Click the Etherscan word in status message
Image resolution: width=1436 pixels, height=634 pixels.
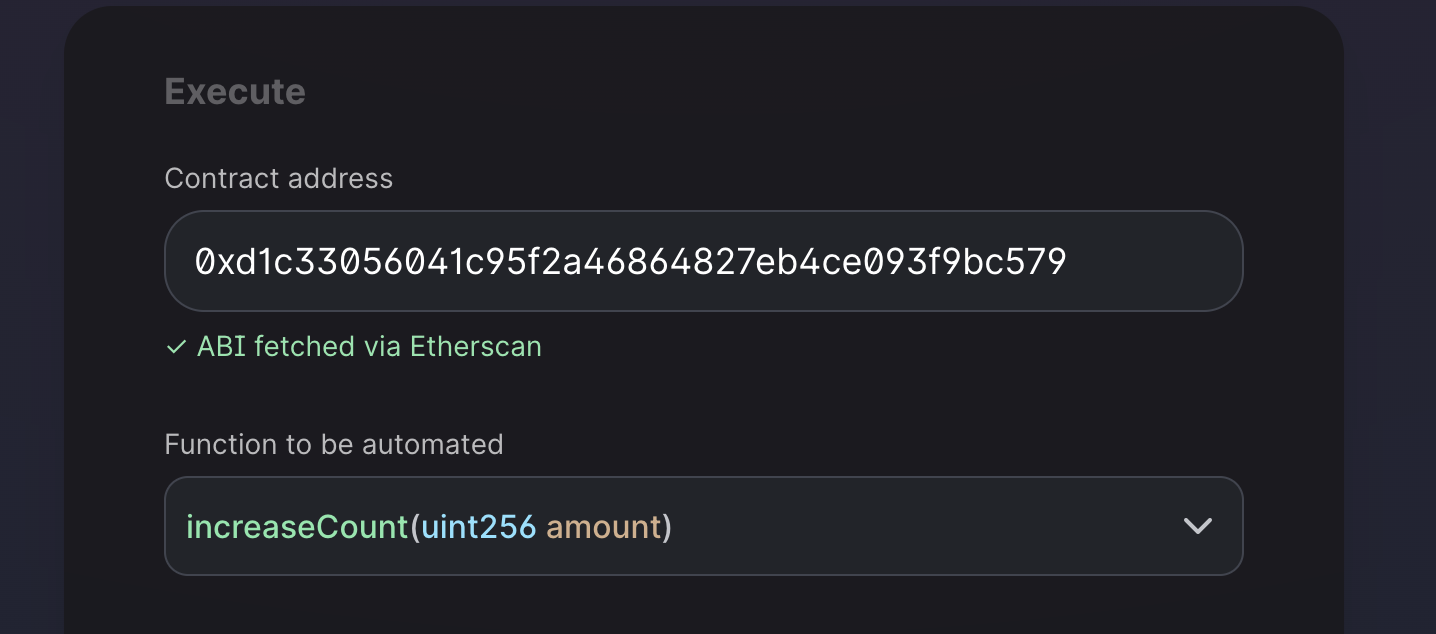476,347
